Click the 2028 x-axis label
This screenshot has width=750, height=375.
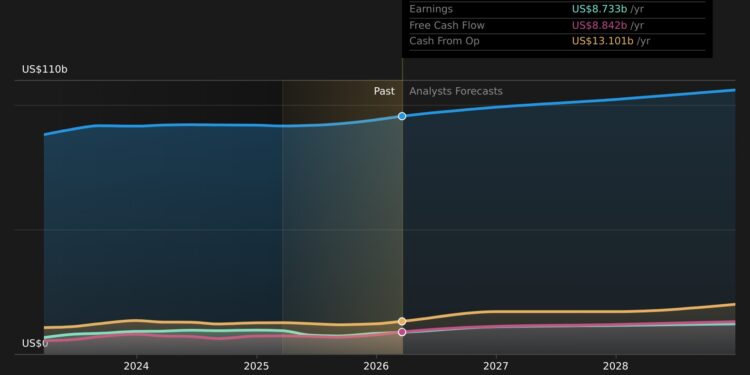(x=616, y=367)
